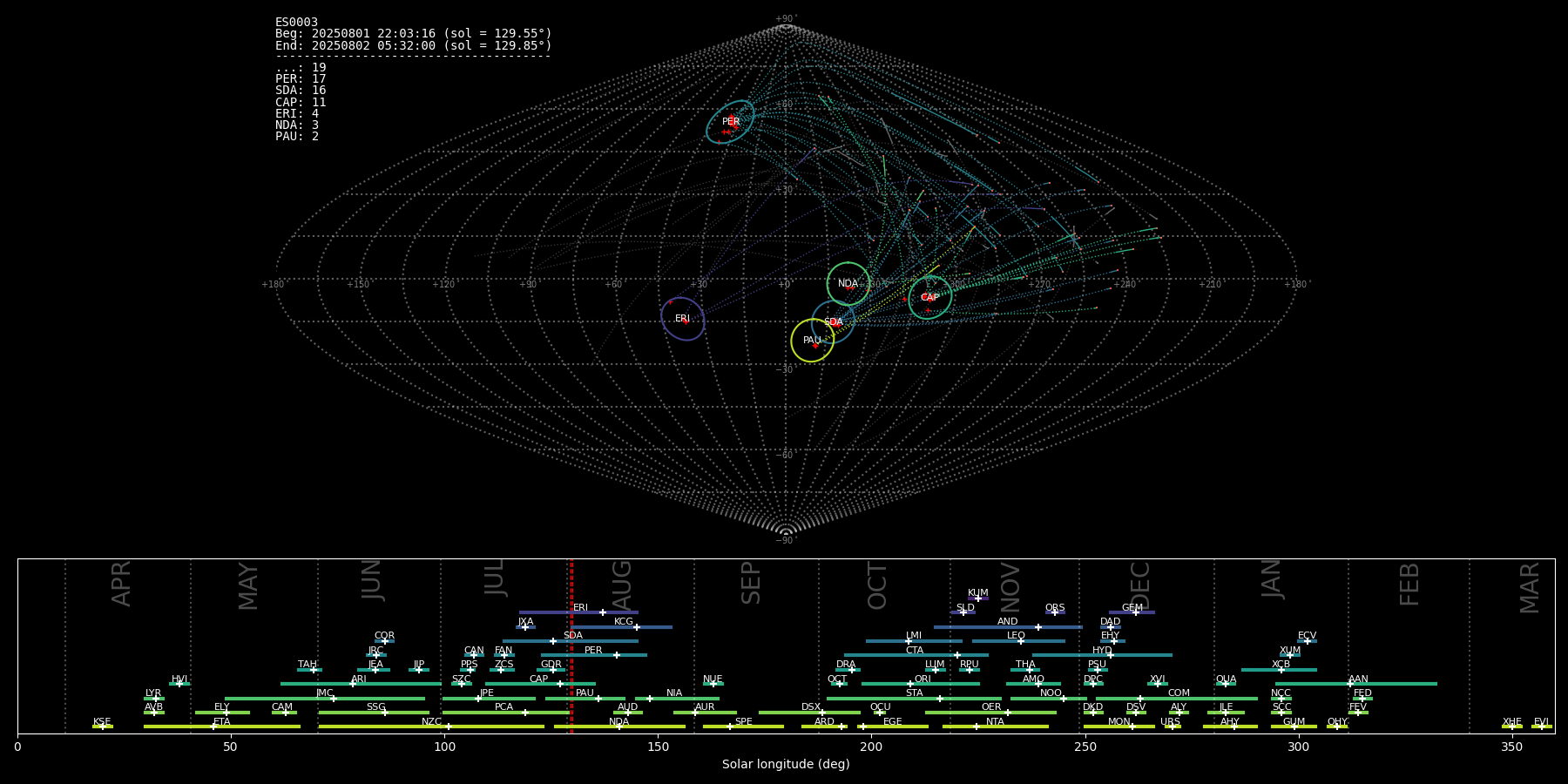Click the -90° south pole label
The width and height of the screenshot is (1568, 784).
coord(786,540)
